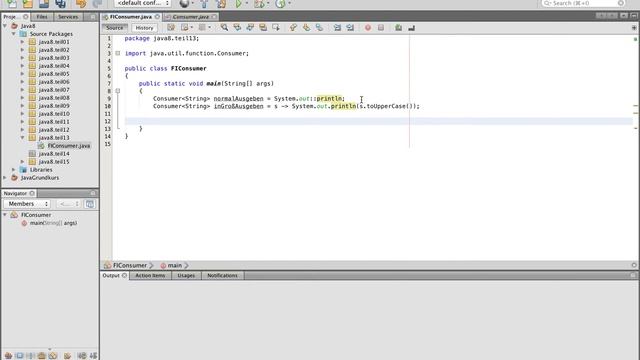This screenshot has height=360, width=640.
Task: Switch to the Notifications tab
Action: point(222,276)
